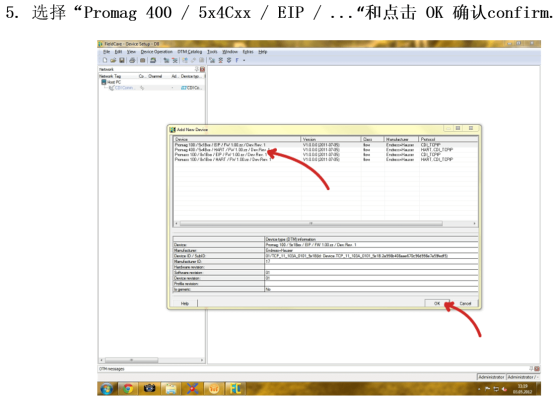This screenshot has height=399, width=554.
Task: Click Help in Add New Device
Action: (185, 303)
